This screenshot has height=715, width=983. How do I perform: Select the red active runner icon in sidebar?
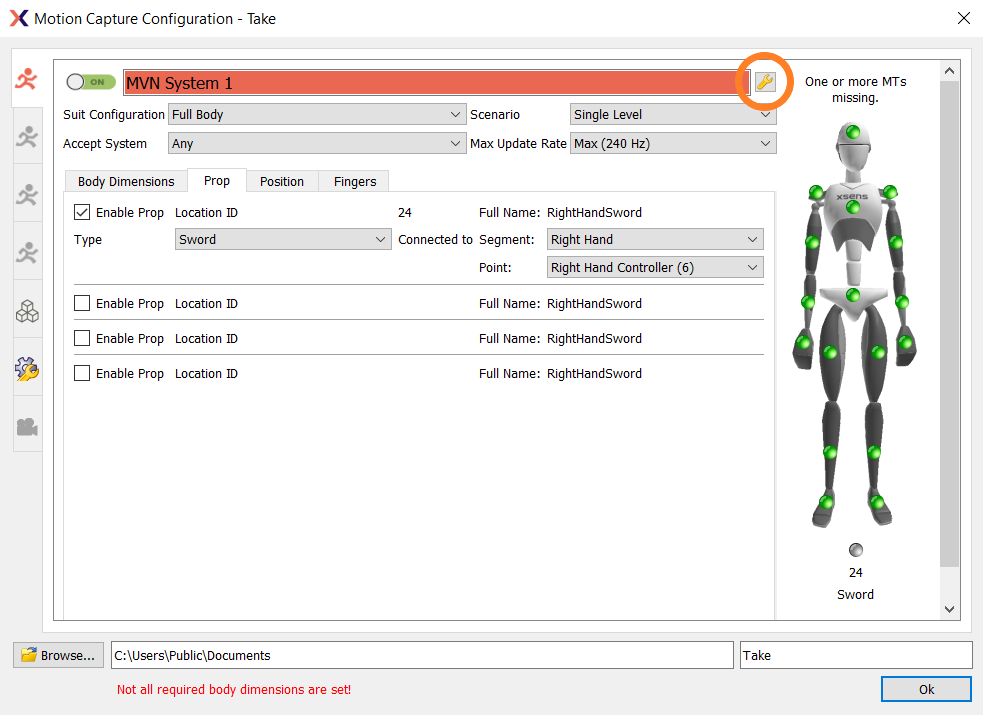click(x=27, y=80)
